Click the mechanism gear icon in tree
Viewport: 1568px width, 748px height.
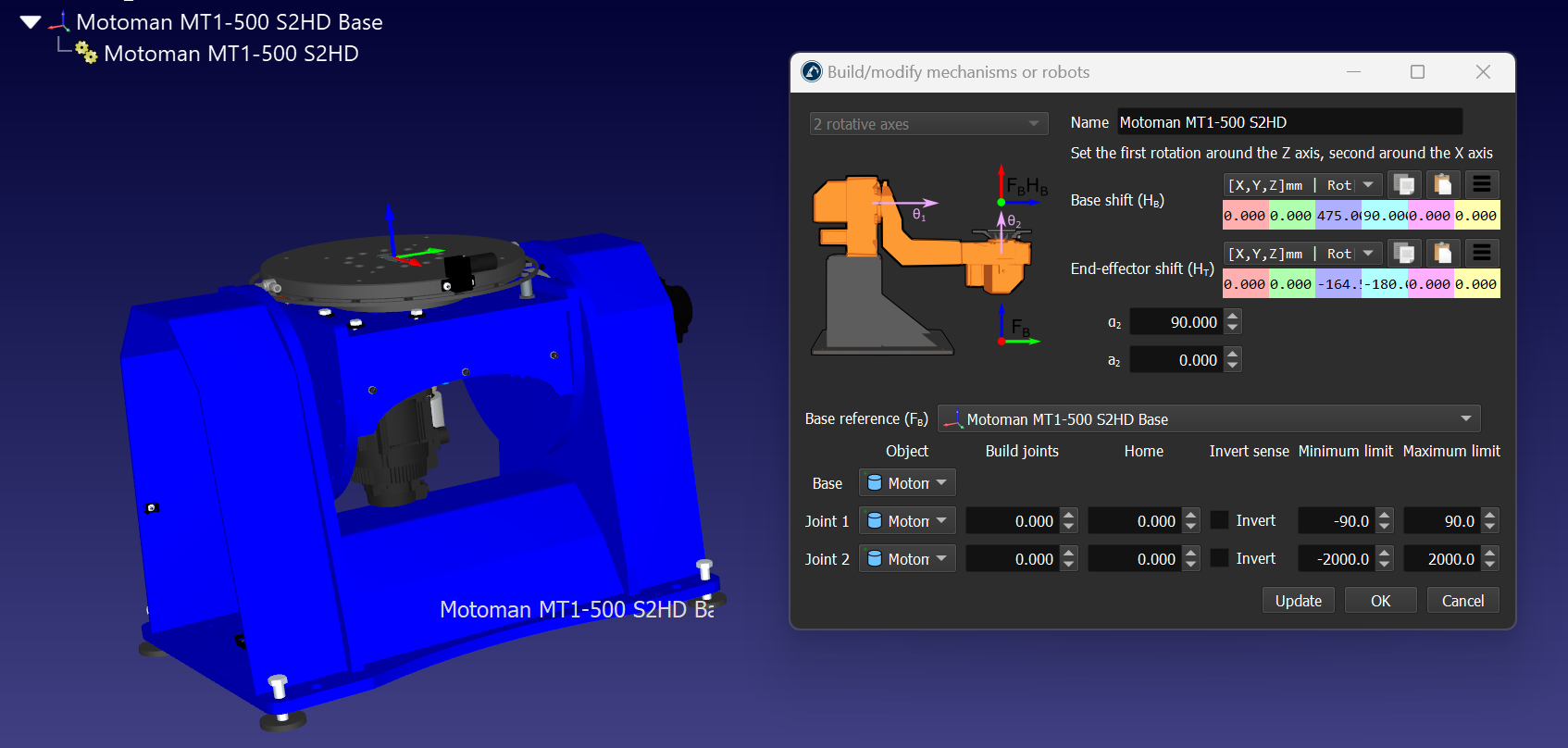pos(86,53)
